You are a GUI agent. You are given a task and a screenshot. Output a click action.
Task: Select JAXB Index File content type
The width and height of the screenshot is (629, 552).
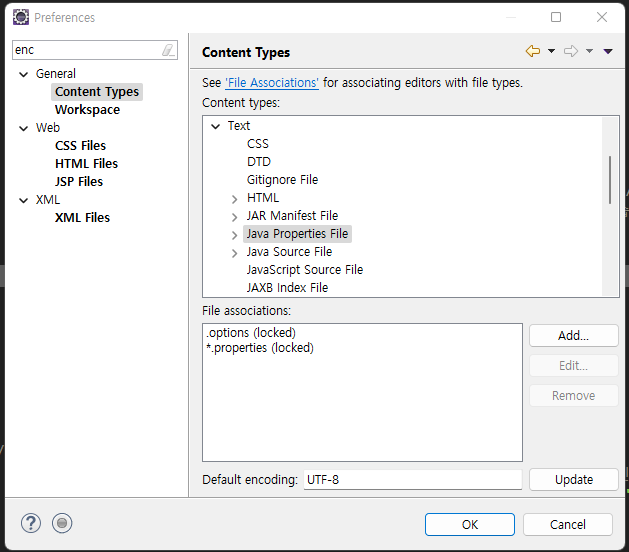(287, 288)
